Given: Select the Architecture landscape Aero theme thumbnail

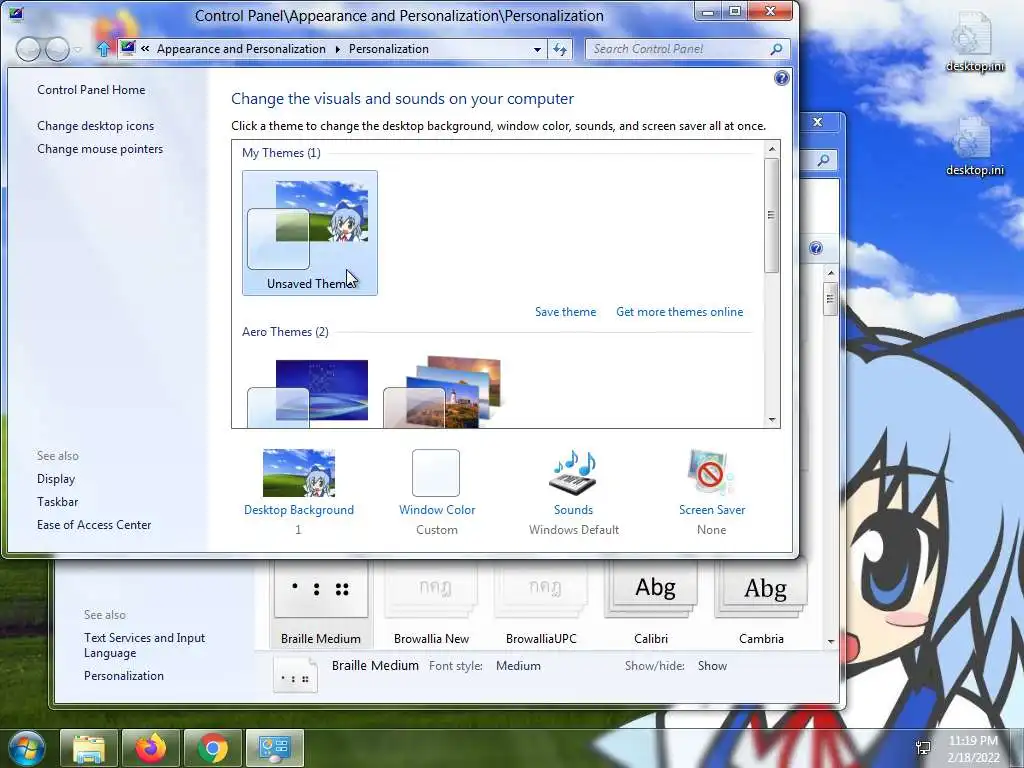Looking at the screenshot, I should click(x=443, y=392).
